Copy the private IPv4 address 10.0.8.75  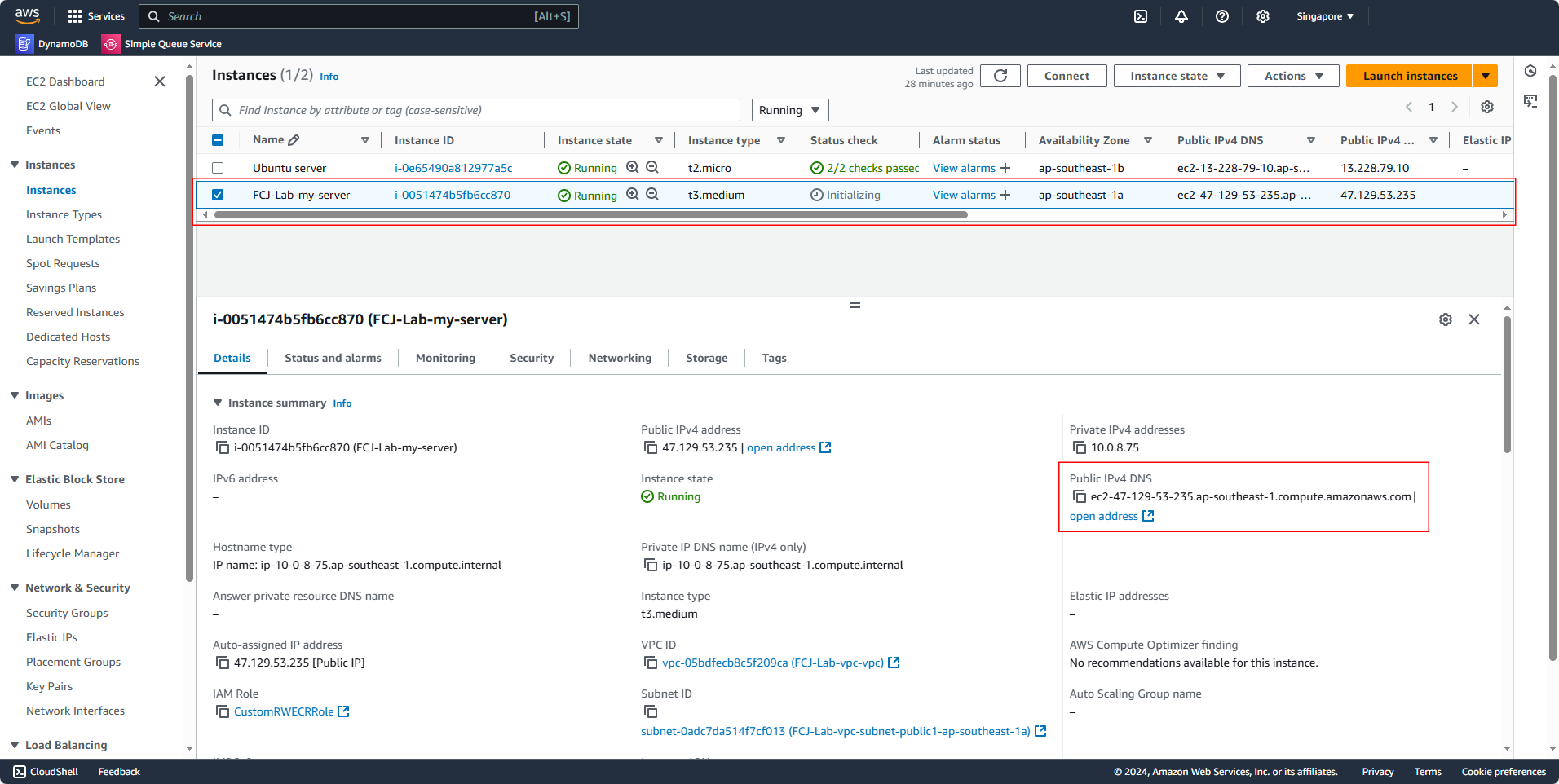(1080, 447)
